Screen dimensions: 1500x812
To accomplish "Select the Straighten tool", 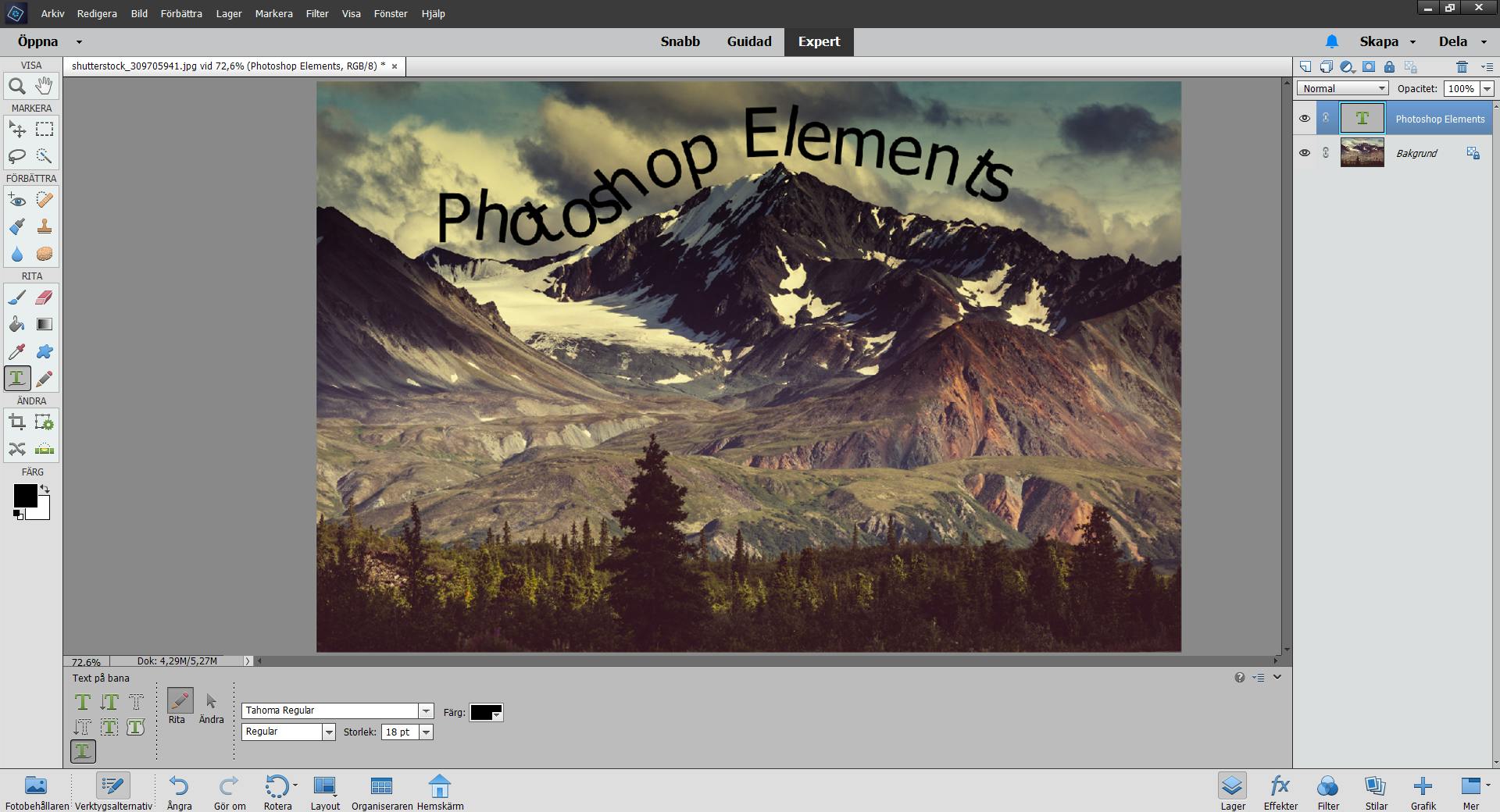I will (x=45, y=449).
